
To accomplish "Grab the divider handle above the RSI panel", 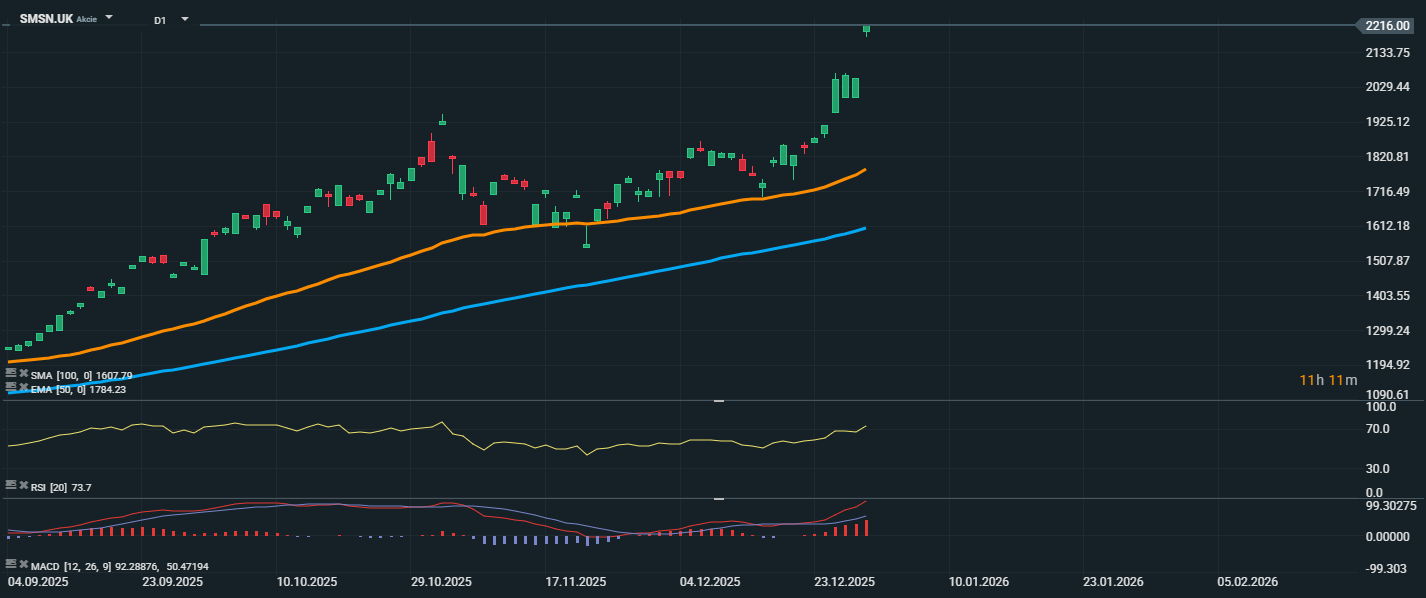I will [718, 401].
